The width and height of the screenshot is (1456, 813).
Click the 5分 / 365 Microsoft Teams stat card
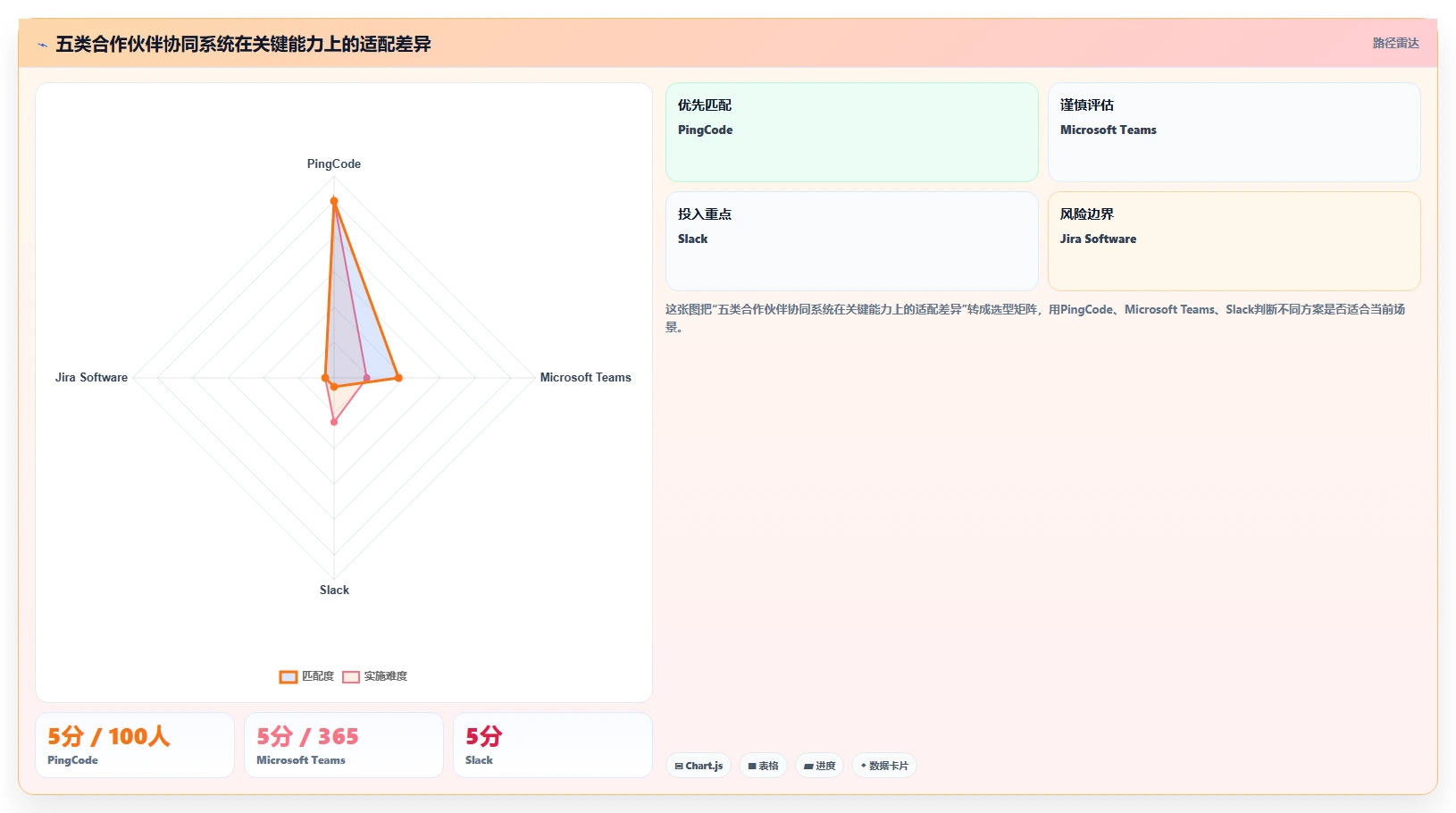[344, 745]
